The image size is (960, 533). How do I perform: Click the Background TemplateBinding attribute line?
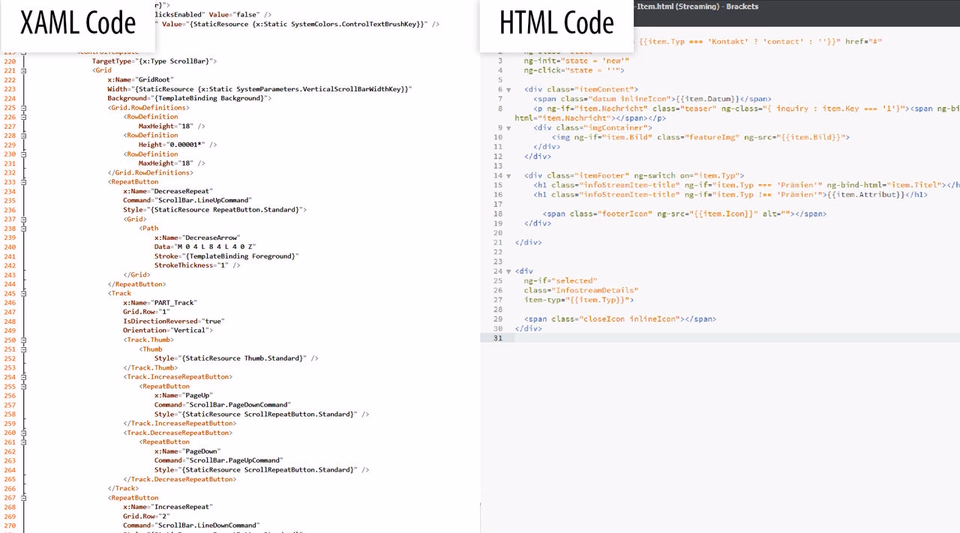click(189, 98)
